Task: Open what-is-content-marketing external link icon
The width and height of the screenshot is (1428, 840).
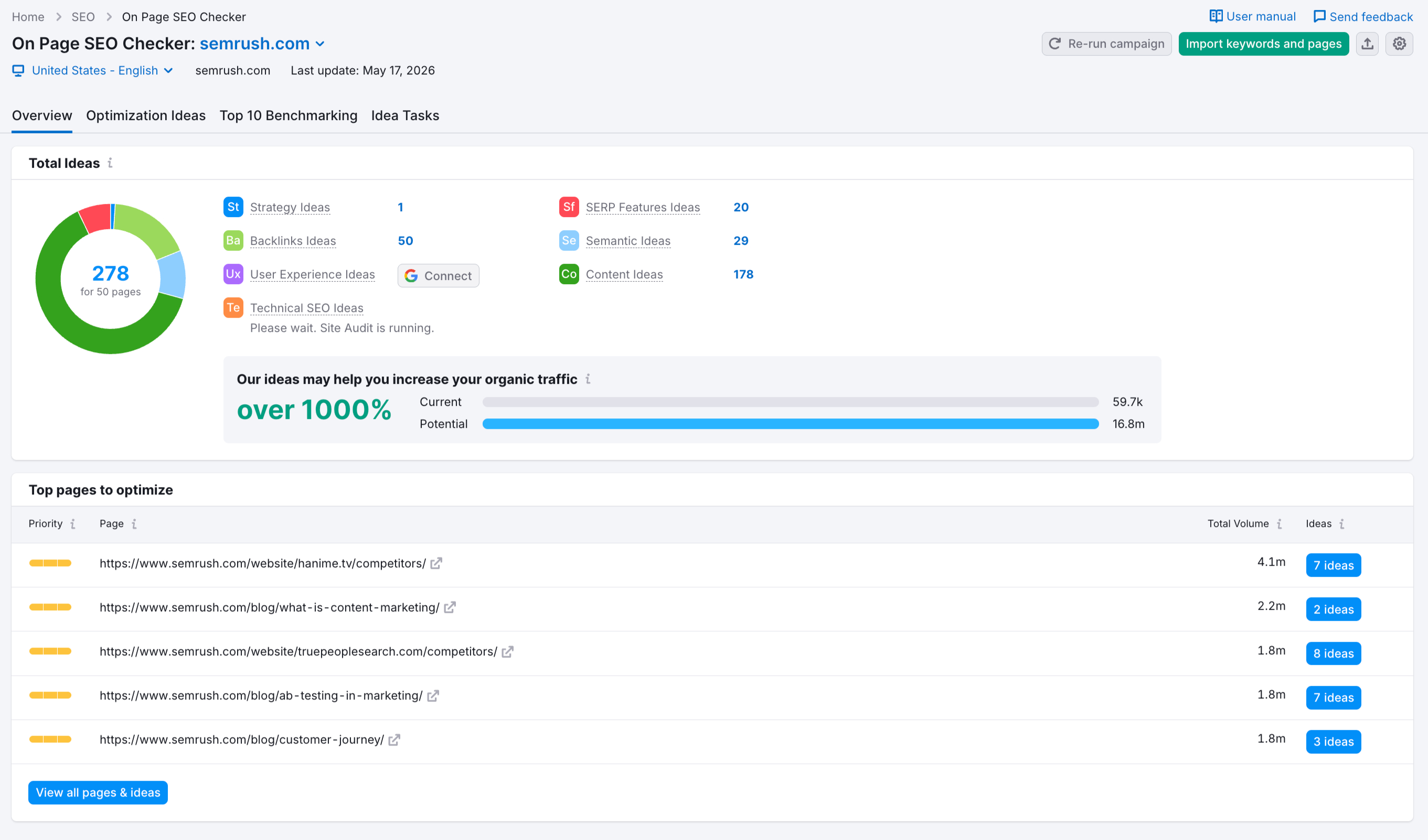Action: click(x=450, y=608)
